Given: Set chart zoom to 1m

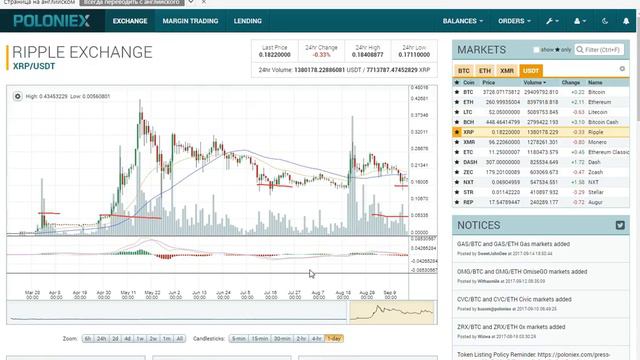Looking at the screenshot, I should [167, 338].
